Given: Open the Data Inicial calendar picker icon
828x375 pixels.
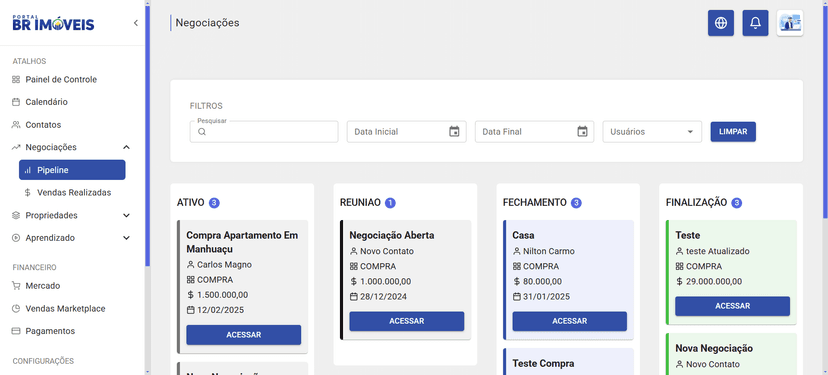Looking at the screenshot, I should click(x=454, y=132).
